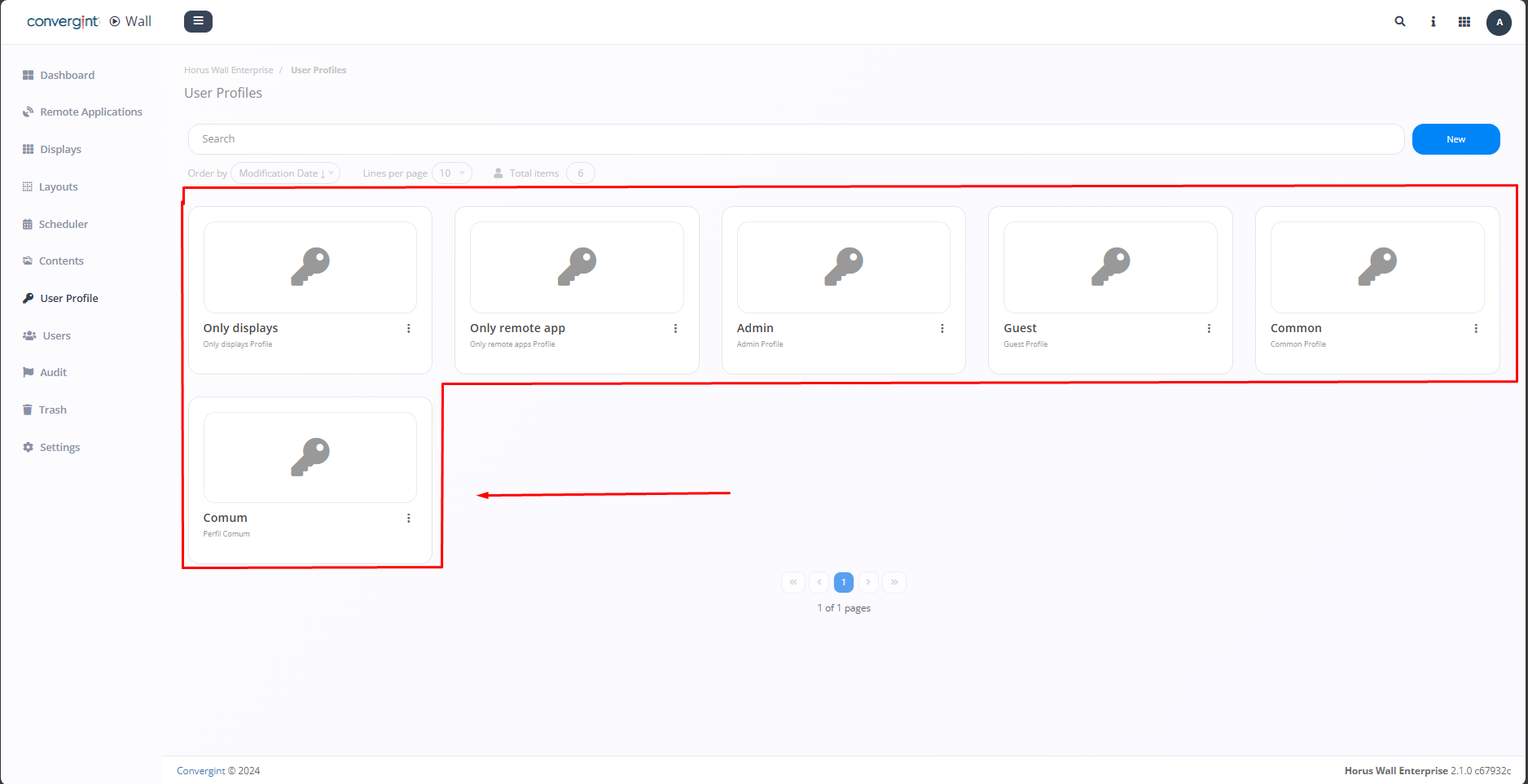Toggle the sidebar with the hamburger button

(198, 21)
